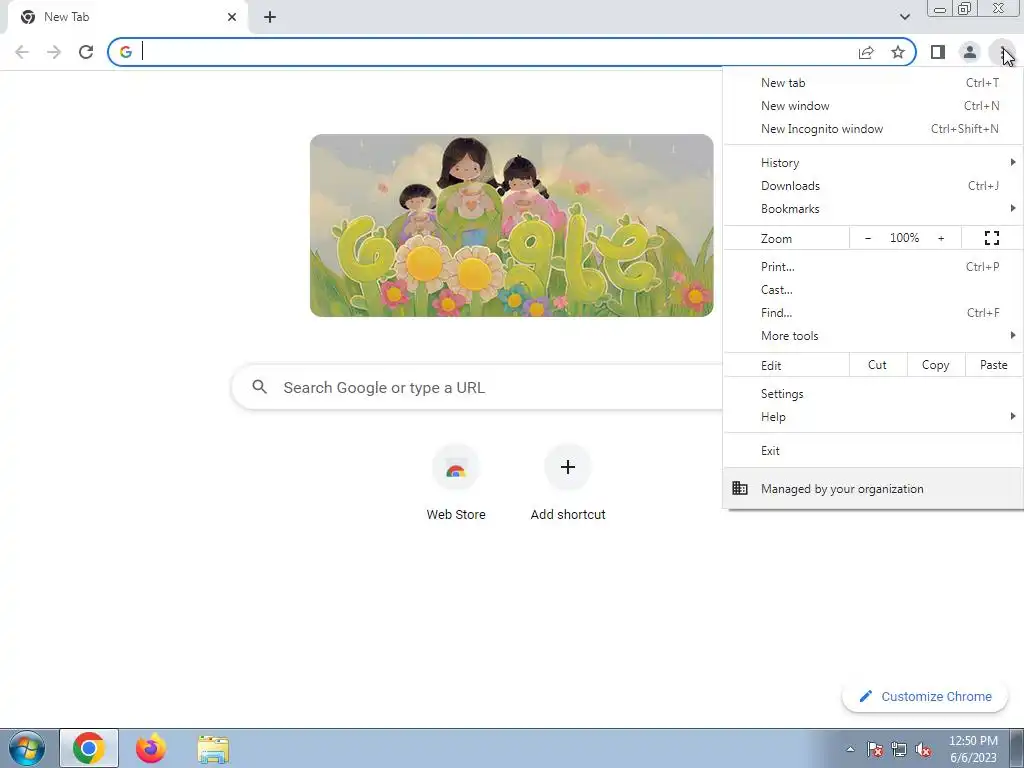This screenshot has height=768, width=1024.
Task: Bookmark this tab with the star icon
Action: tap(898, 52)
